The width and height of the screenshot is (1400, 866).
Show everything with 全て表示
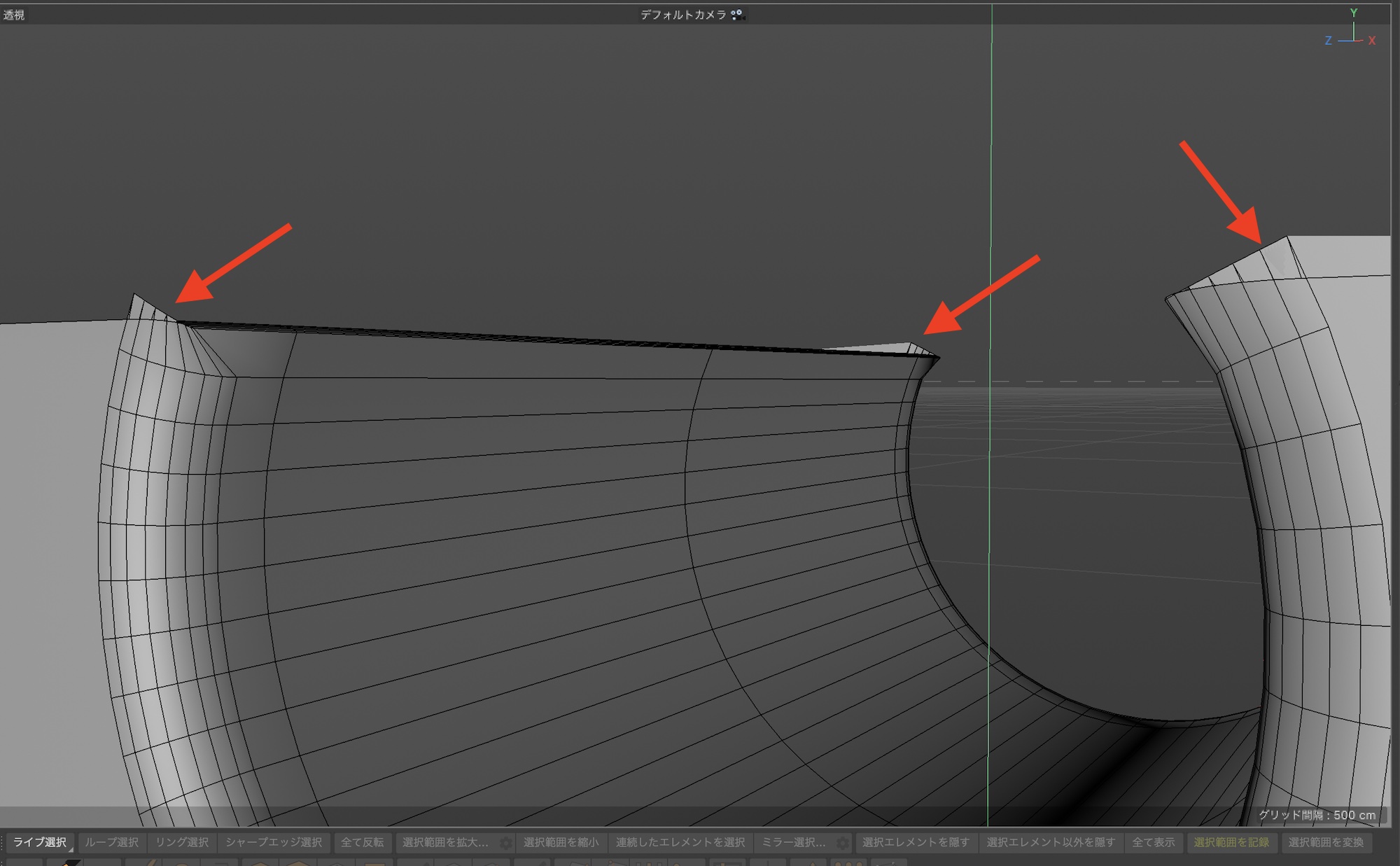click(x=1154, y=842)
